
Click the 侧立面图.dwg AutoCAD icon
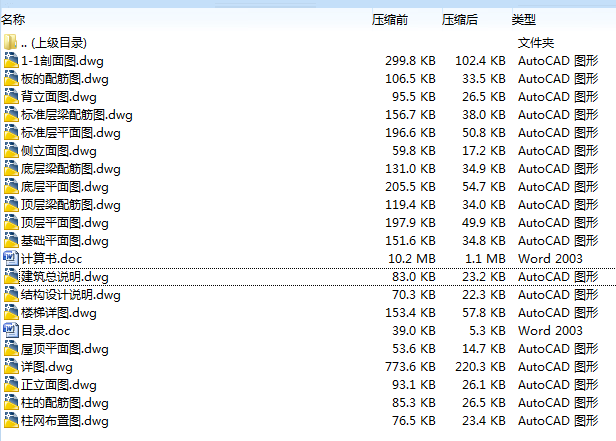pyautogui.click(x=11, y=150)
